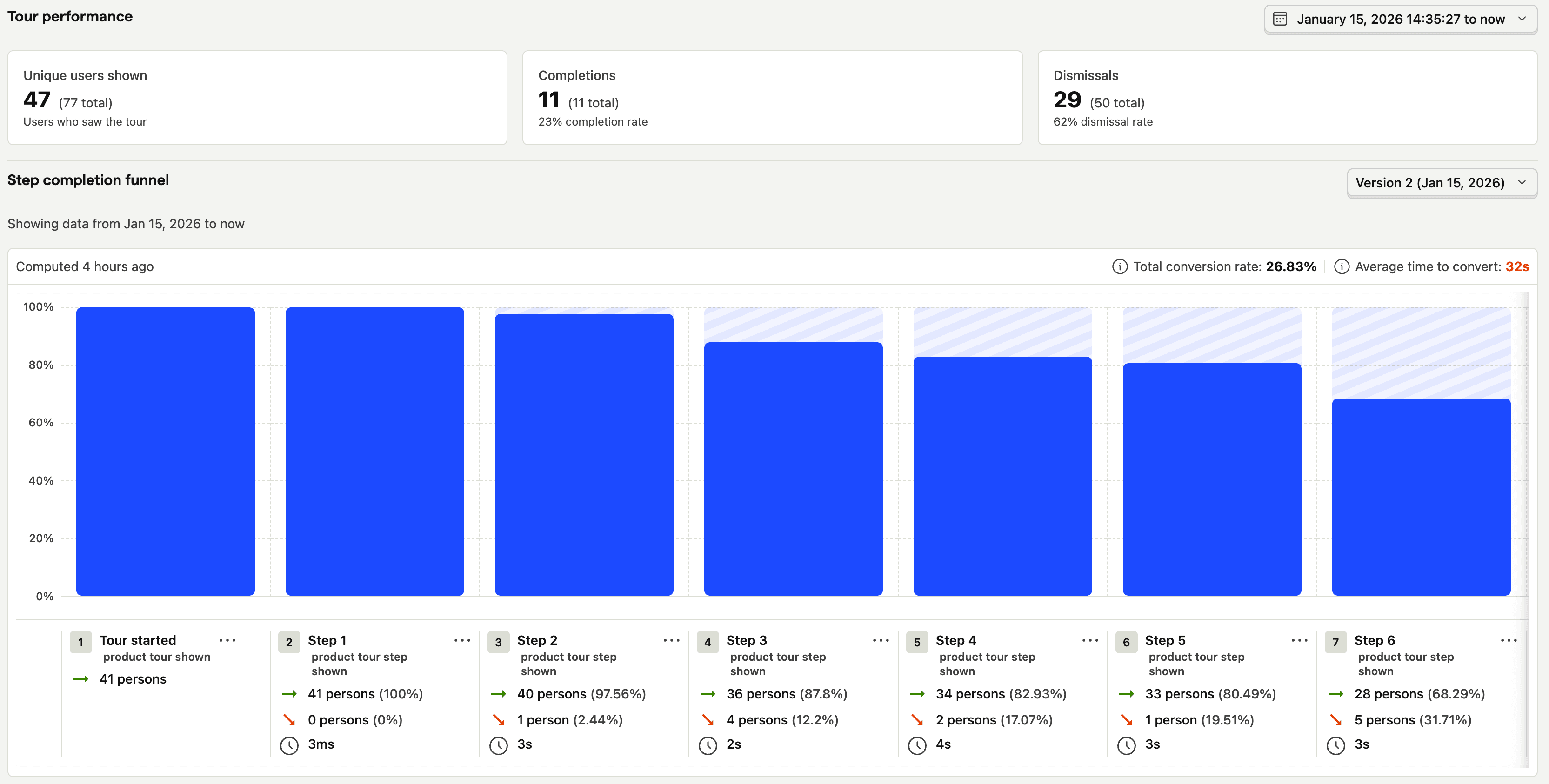This screenshot has width=1549, height=784.
Task: Click the green arrow icon beside 41 persons
Action: click(81, 679)
